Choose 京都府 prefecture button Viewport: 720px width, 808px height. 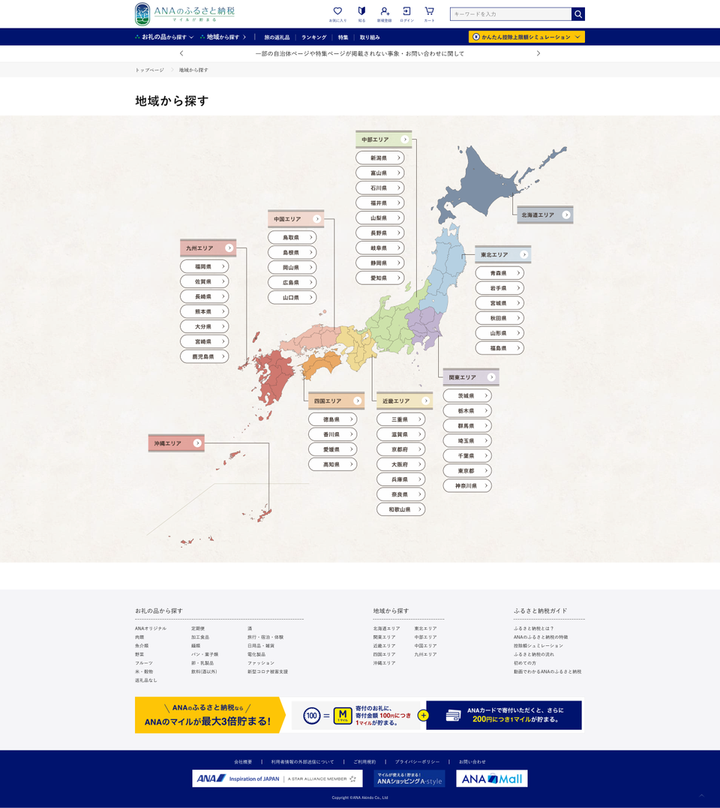click(401, 449)
